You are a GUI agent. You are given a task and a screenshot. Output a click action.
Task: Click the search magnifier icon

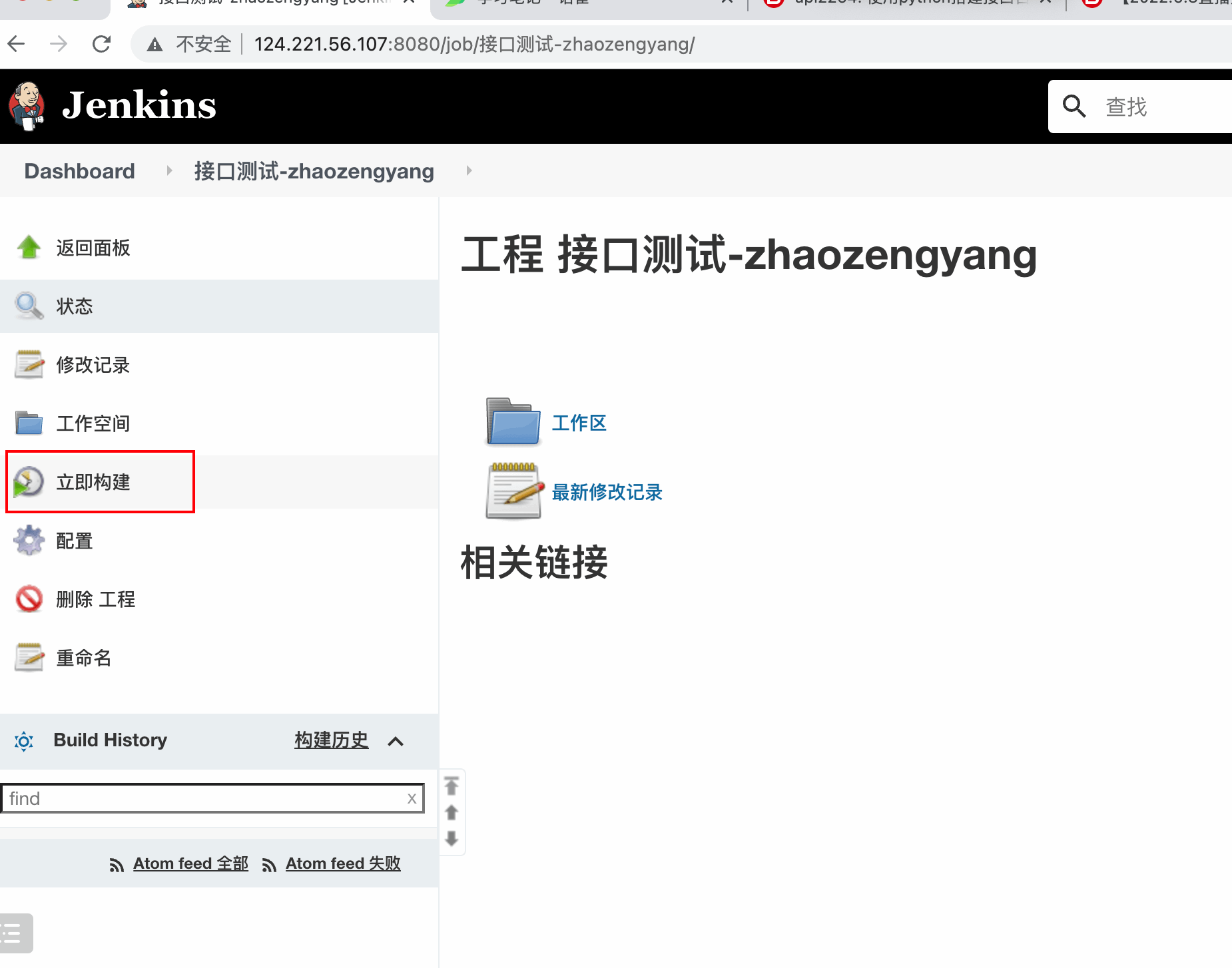[x=1074, y=106]
